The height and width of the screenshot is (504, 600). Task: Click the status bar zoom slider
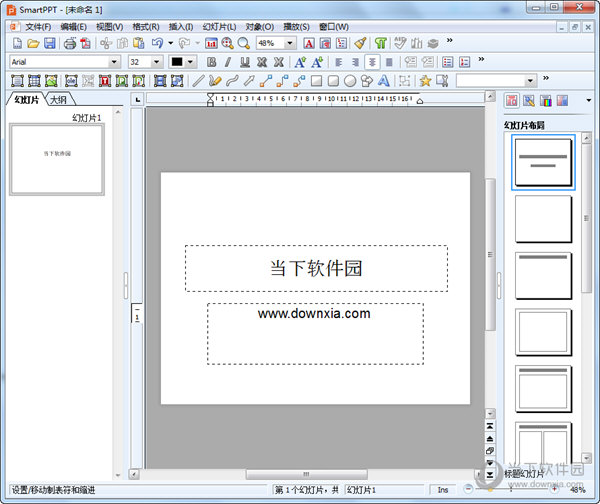click(x=511, y=489)
